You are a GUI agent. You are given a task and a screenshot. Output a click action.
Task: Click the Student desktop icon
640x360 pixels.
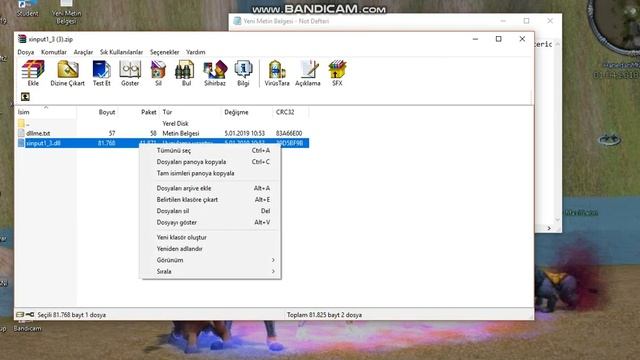(27, 8)
